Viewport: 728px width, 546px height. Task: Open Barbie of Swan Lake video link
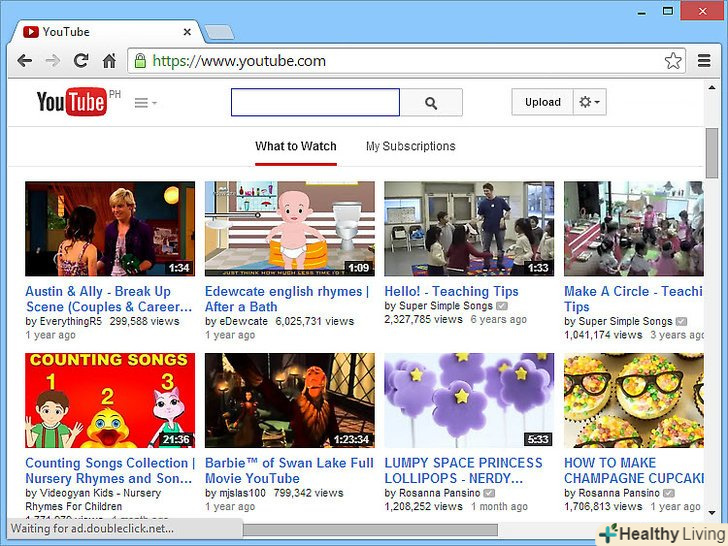(289, 471)
